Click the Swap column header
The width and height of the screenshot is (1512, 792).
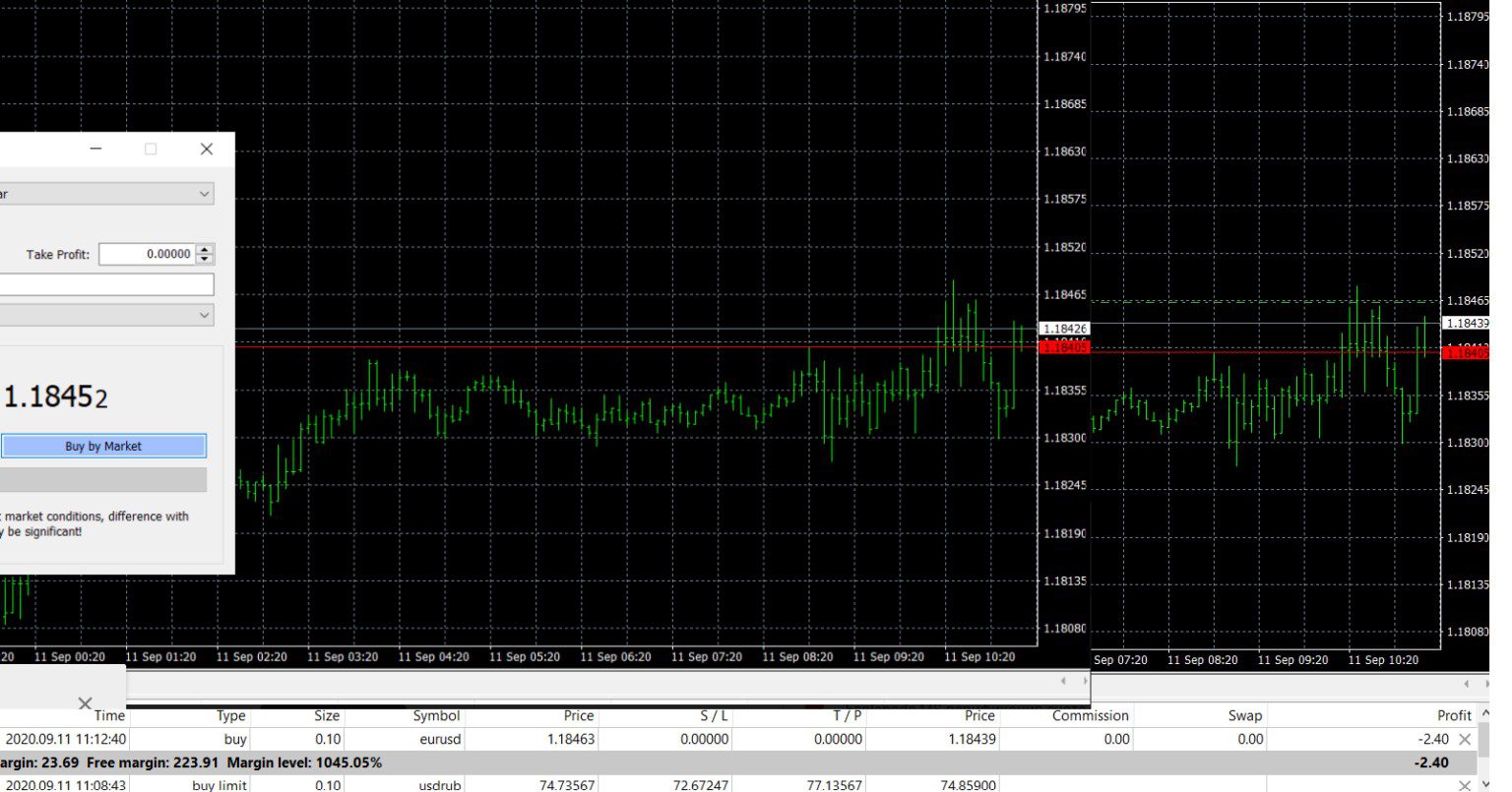(1245, 715)
